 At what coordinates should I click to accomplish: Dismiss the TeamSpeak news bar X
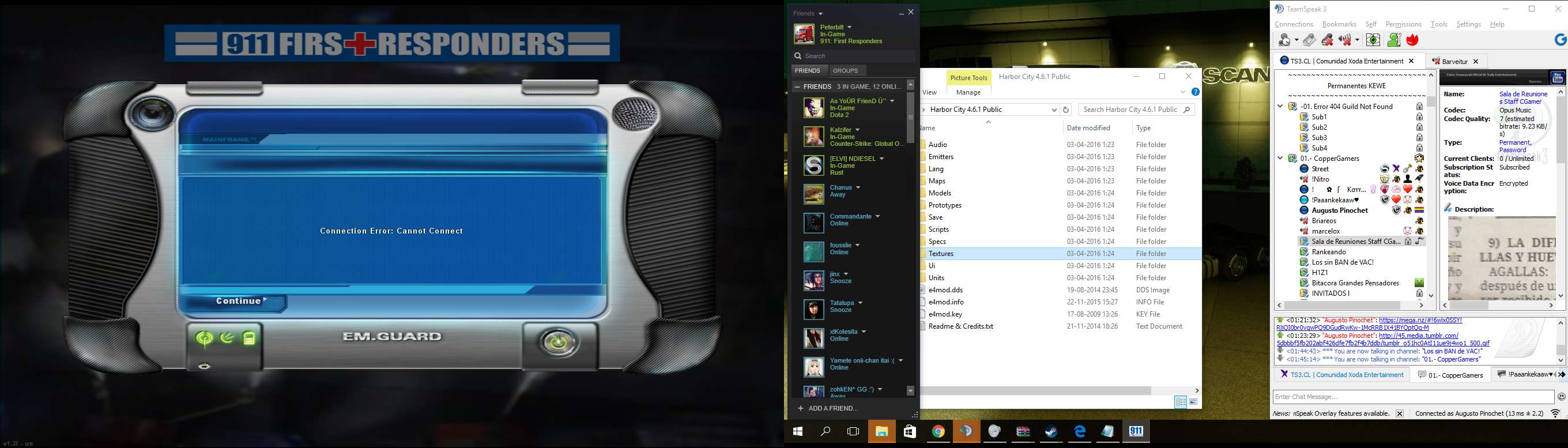coord(1400,414)
